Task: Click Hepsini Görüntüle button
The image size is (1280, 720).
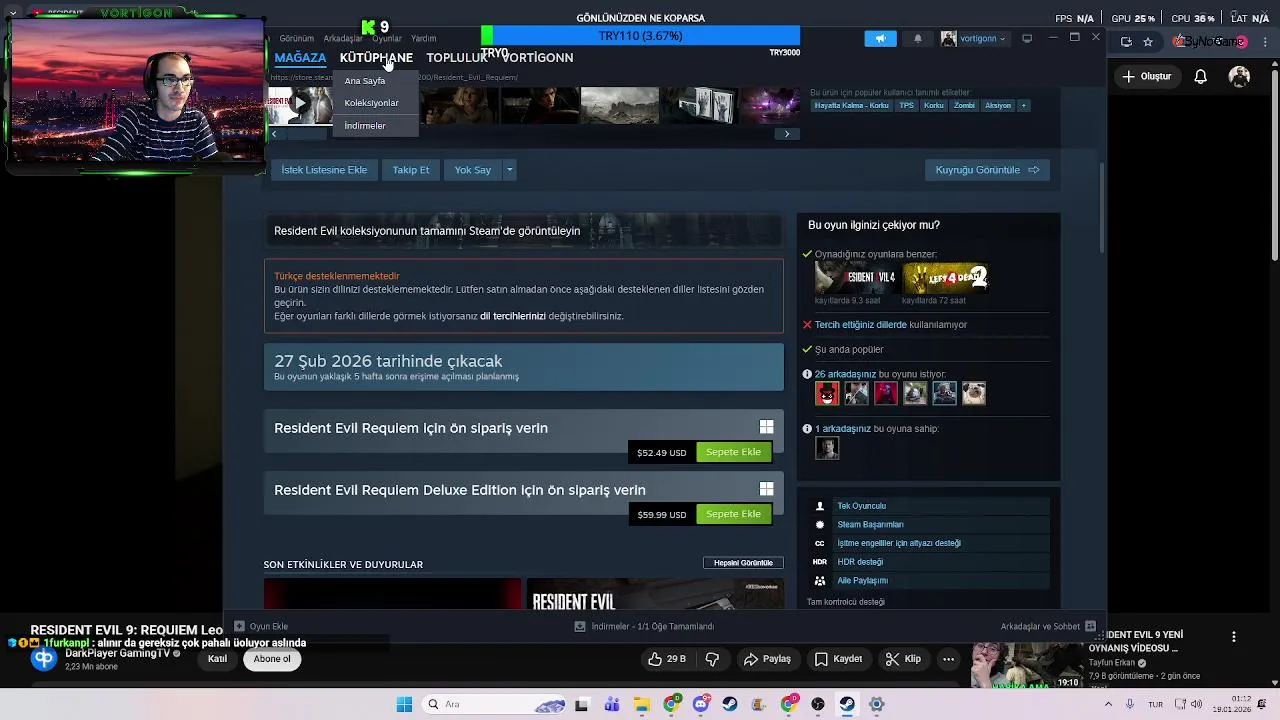Action: coord(743,563)
